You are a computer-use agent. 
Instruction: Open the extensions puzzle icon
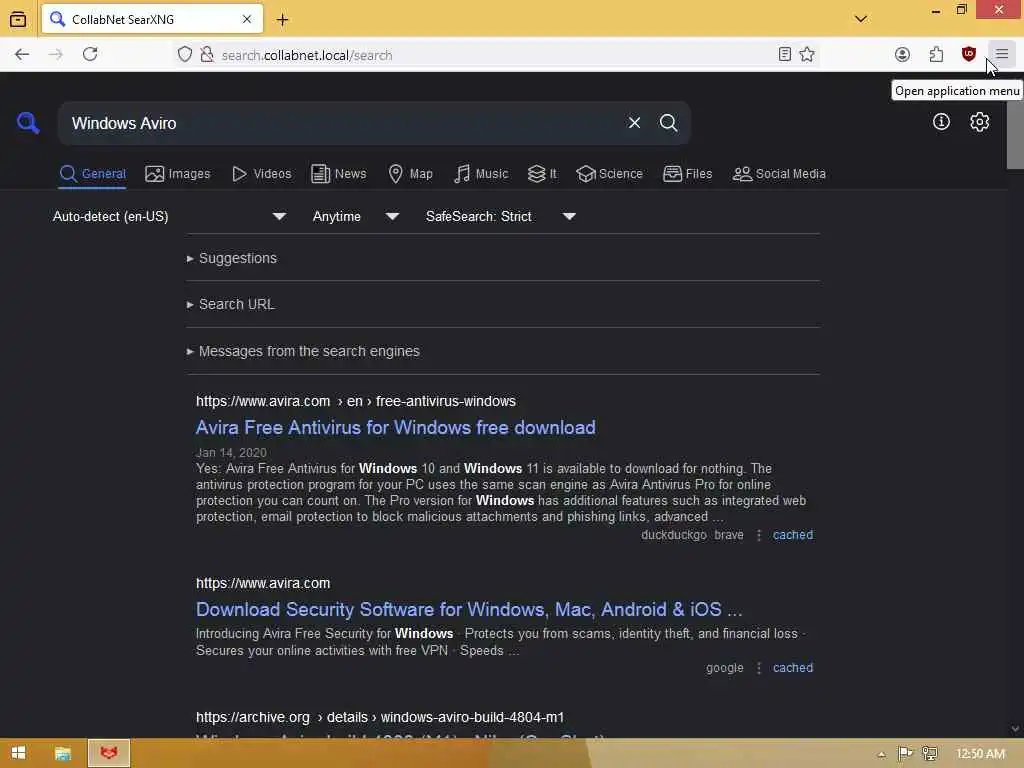[936, 54]
